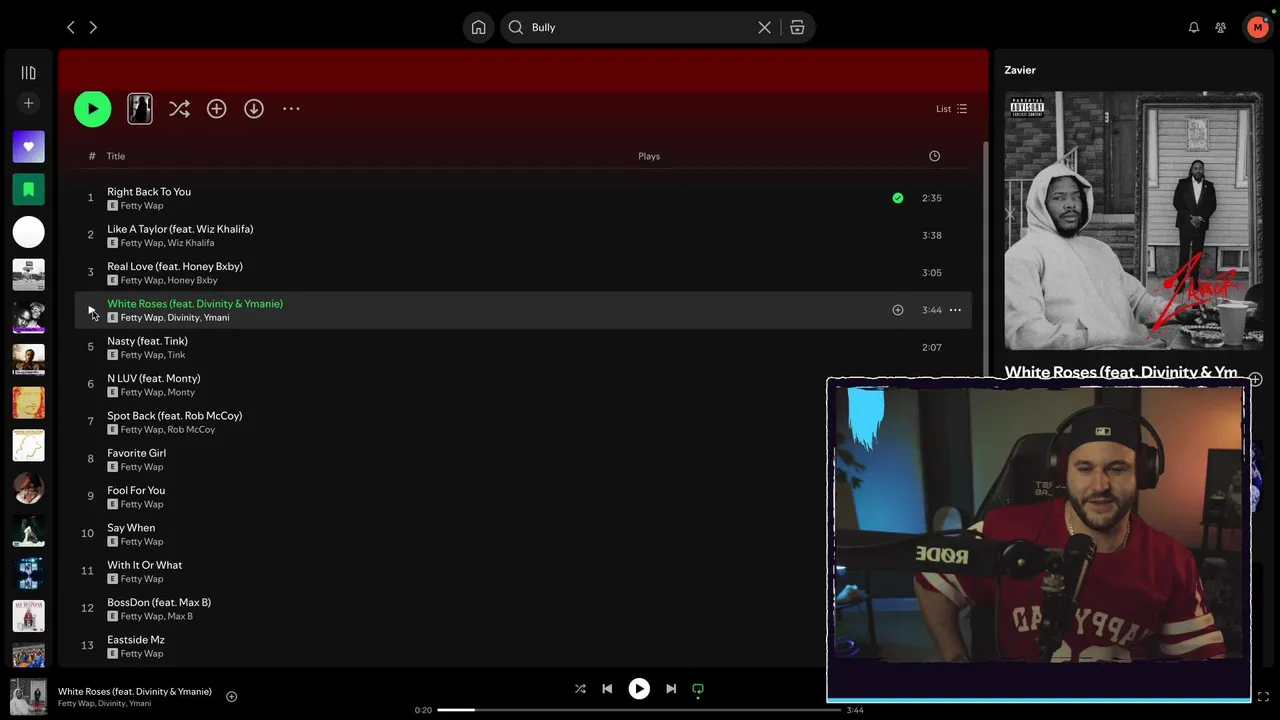This screenshot has height=720, width=1280.
Task: Toggle repeat in the player controls
Action: tap(698, 688)
